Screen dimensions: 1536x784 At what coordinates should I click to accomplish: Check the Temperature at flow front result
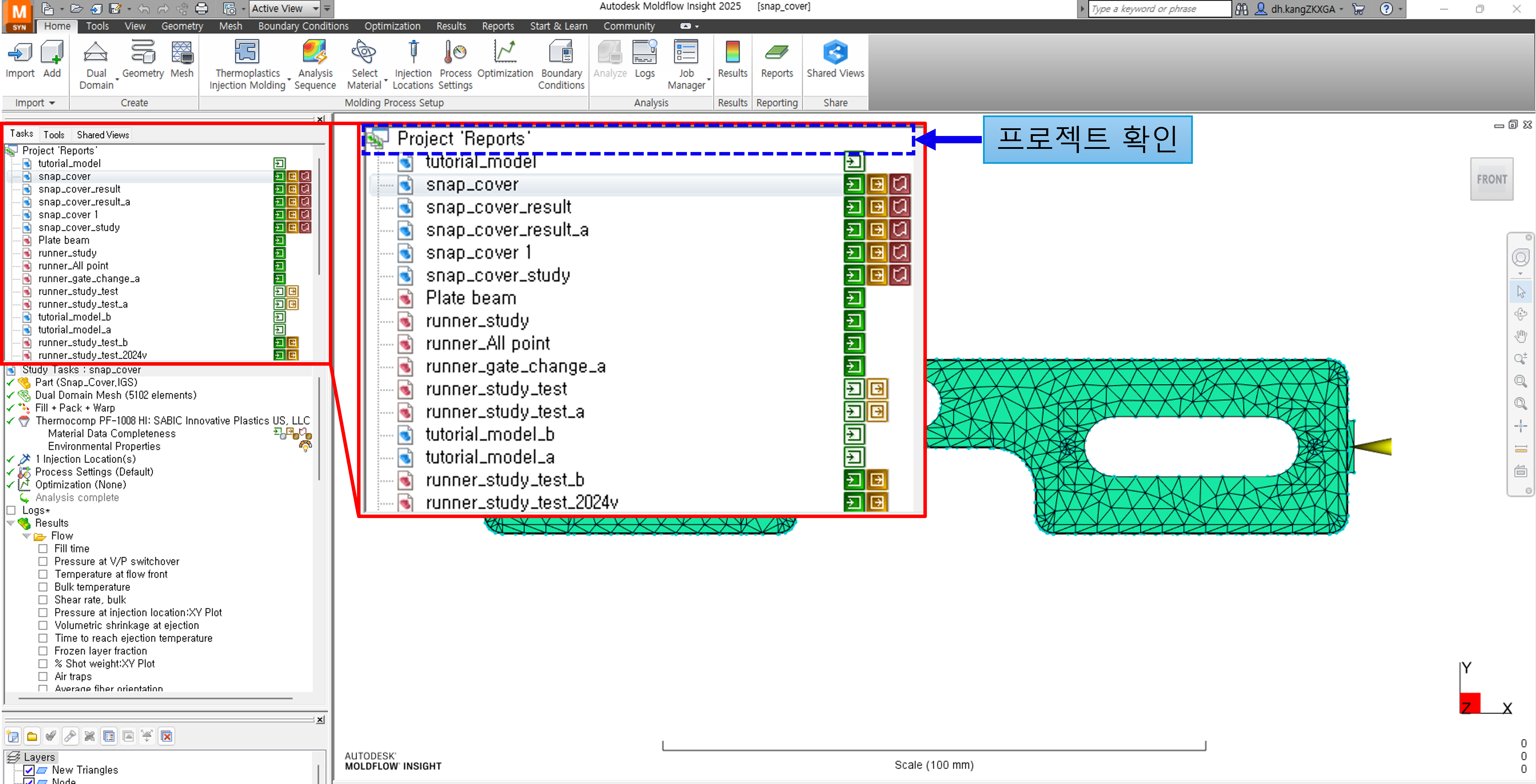pos(43,574)
